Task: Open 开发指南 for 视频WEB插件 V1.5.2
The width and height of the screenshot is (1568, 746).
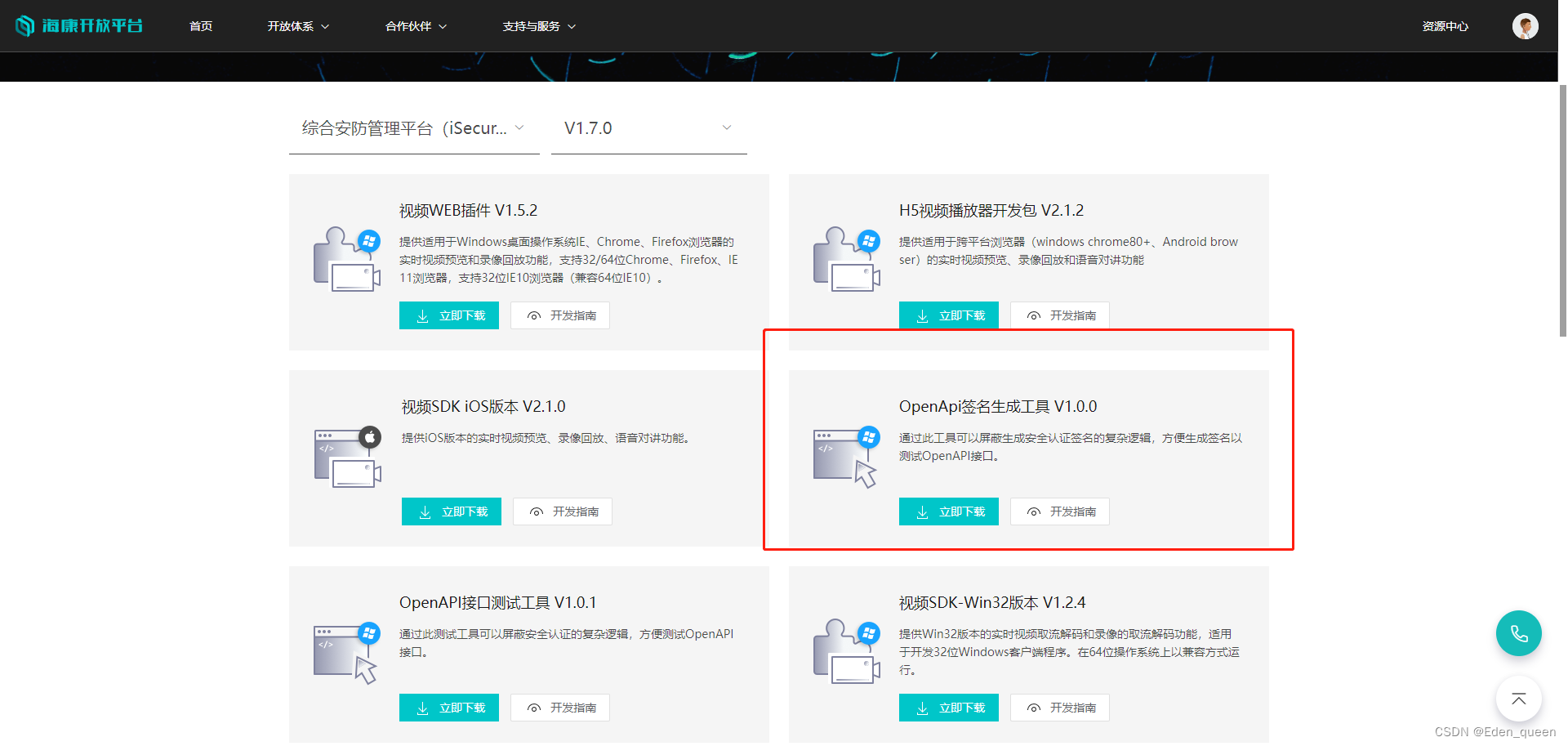Action: (x=560, y=315)
